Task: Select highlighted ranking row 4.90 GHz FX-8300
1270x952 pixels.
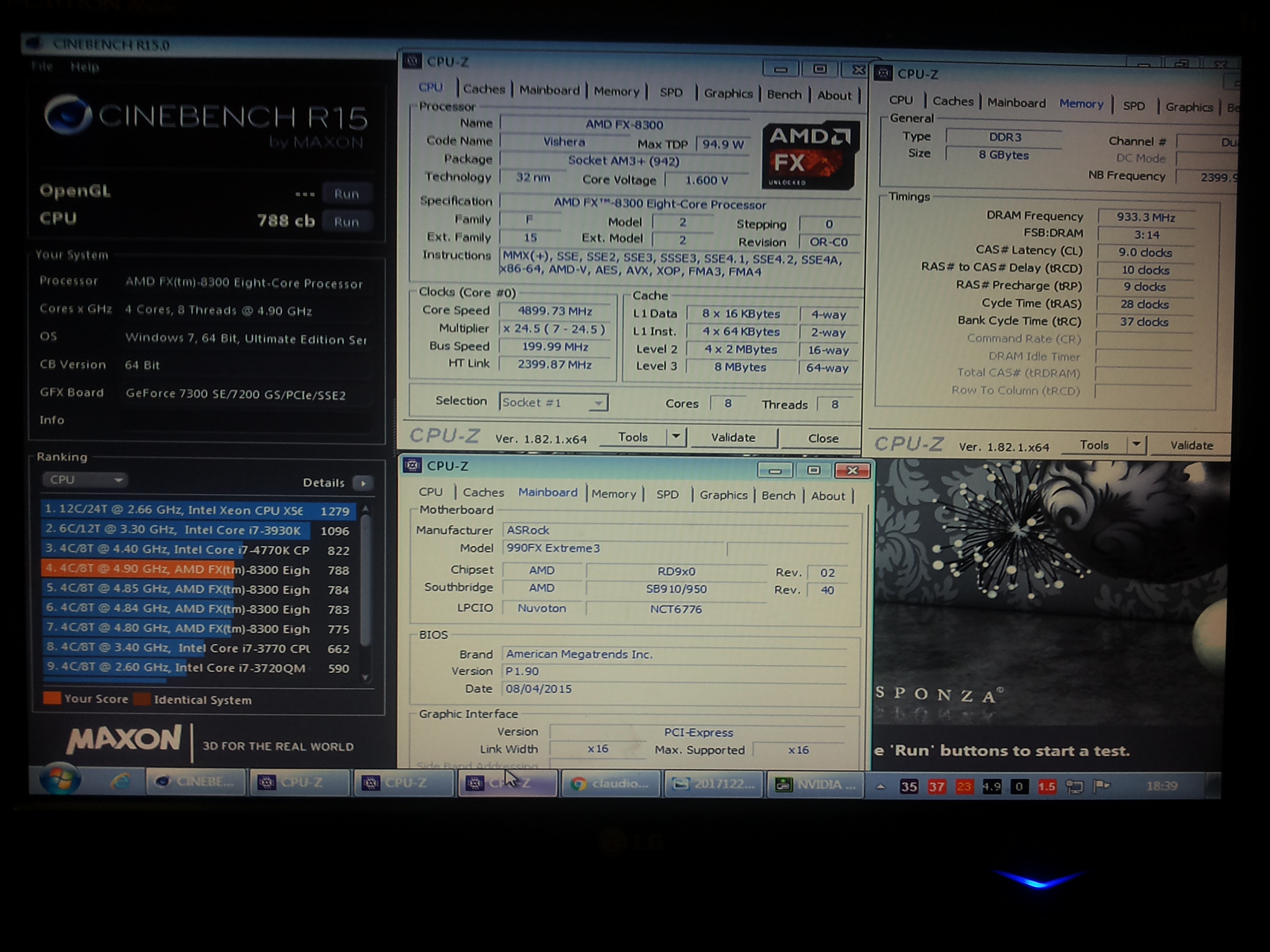Action: 198,569
